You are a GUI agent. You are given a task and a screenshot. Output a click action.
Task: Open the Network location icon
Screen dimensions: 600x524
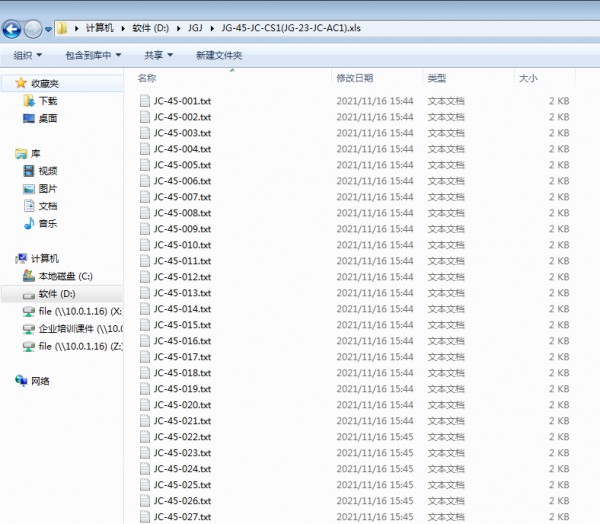coord(40,381)
